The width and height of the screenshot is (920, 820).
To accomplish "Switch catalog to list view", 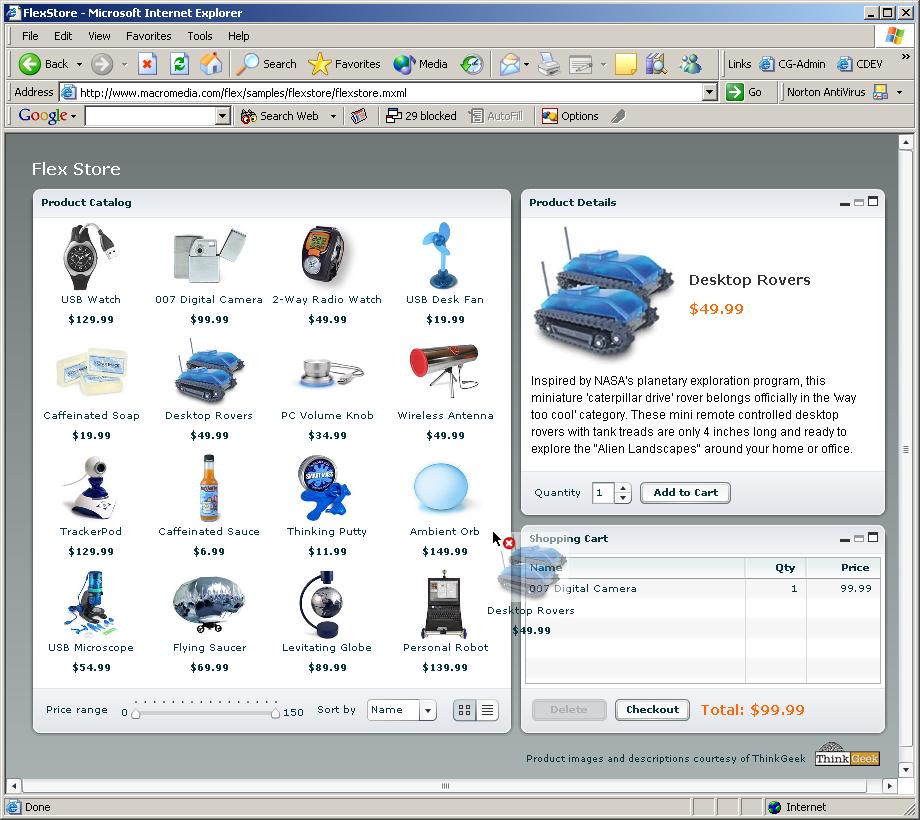I will pyautogui.click(x=487, y=710).
